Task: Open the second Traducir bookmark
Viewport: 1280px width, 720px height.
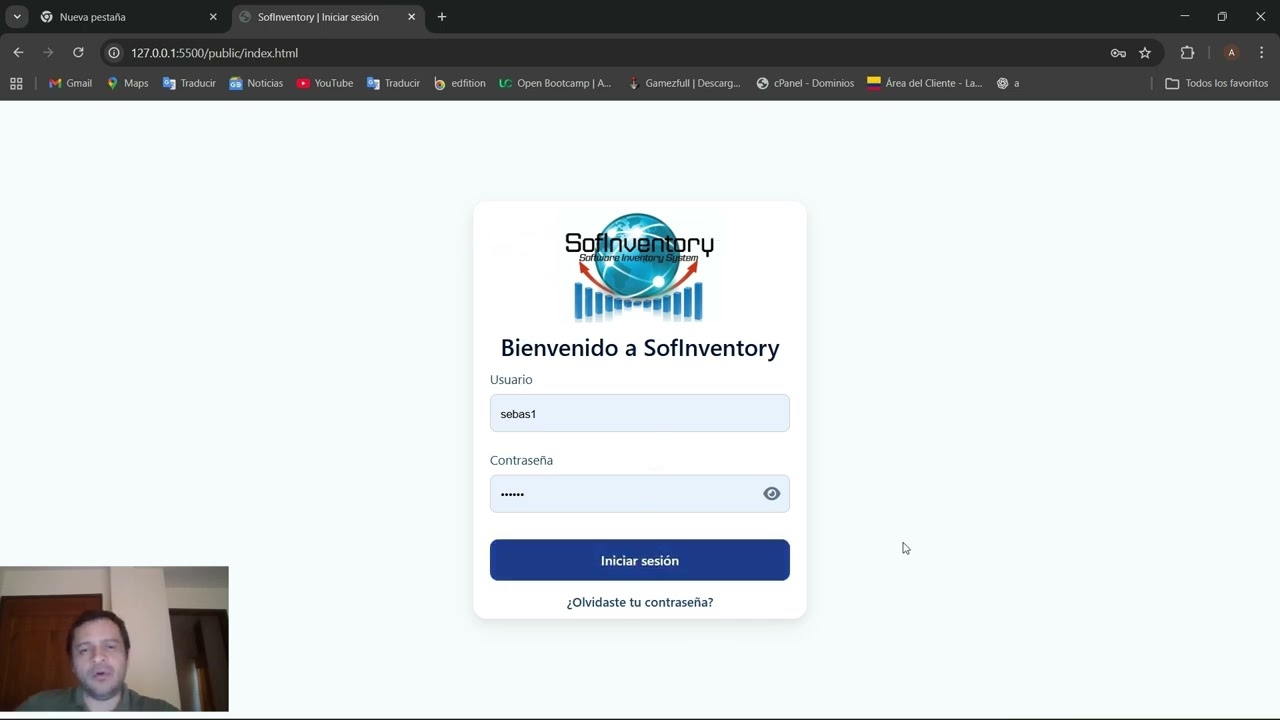Action: click(x=393, y=83)
